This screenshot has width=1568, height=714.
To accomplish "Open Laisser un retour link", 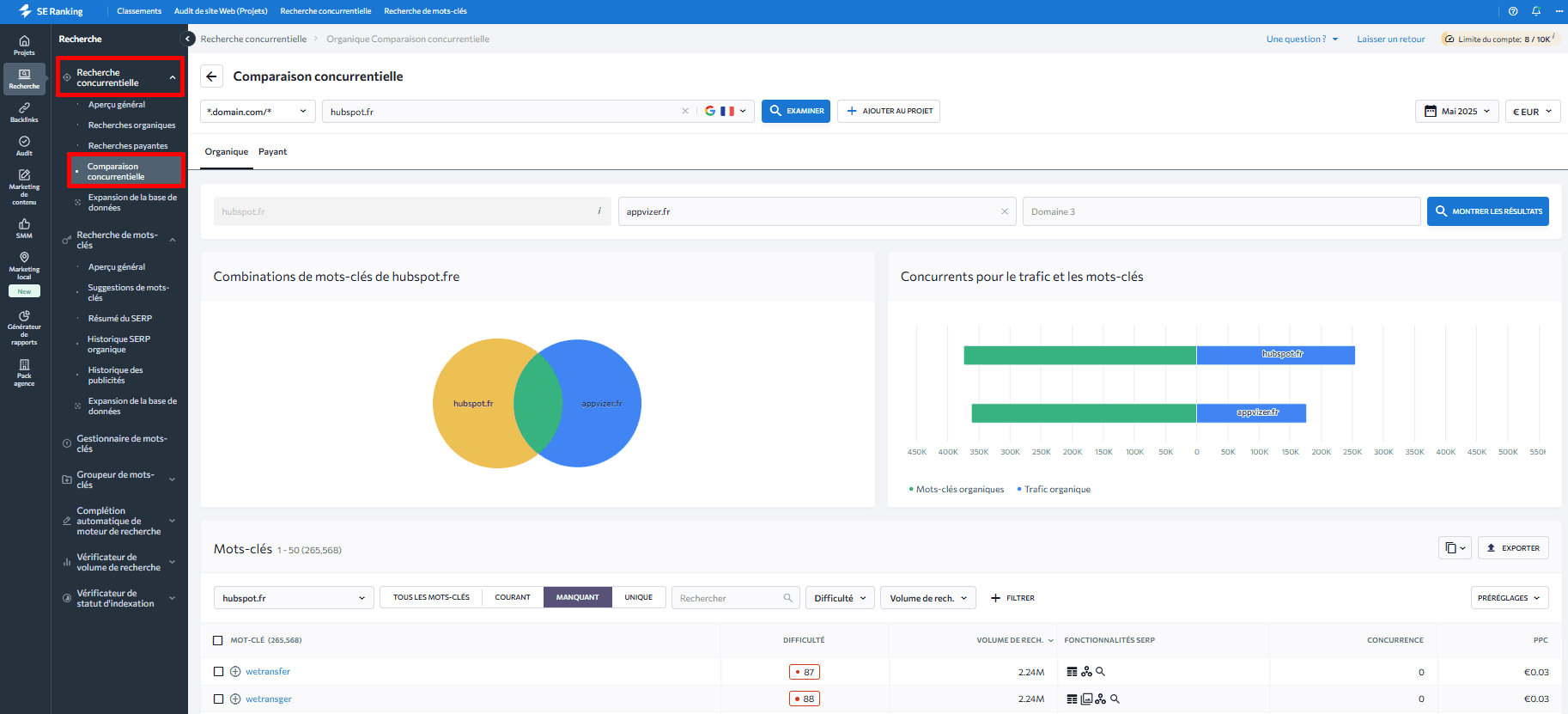I will 1391,40.
